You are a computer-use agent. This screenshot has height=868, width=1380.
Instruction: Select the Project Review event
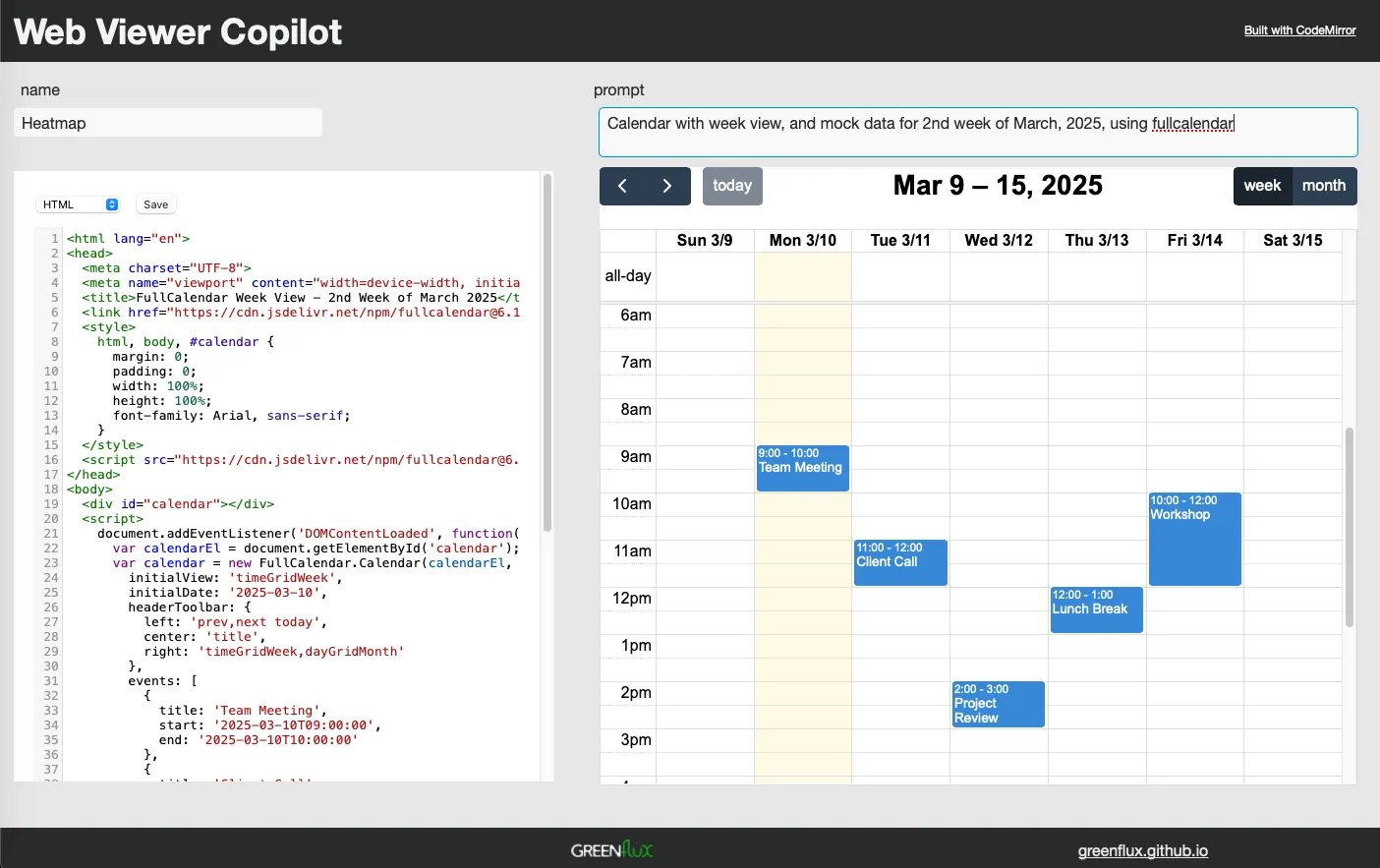tap(998, 704)
